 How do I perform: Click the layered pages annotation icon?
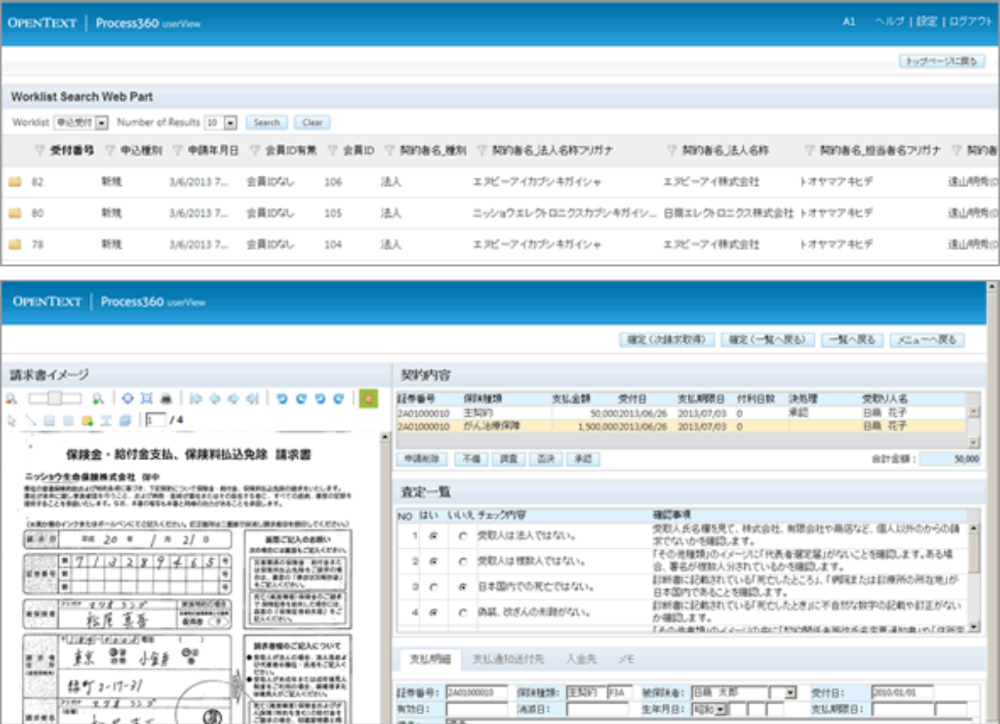(x=125, y=420)
